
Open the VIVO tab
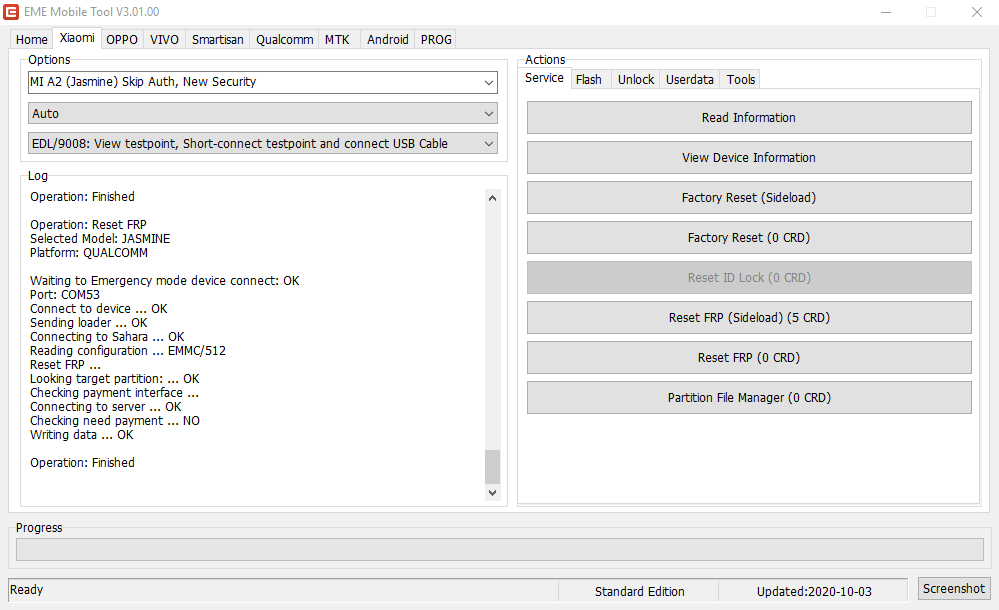pos(164,40)
